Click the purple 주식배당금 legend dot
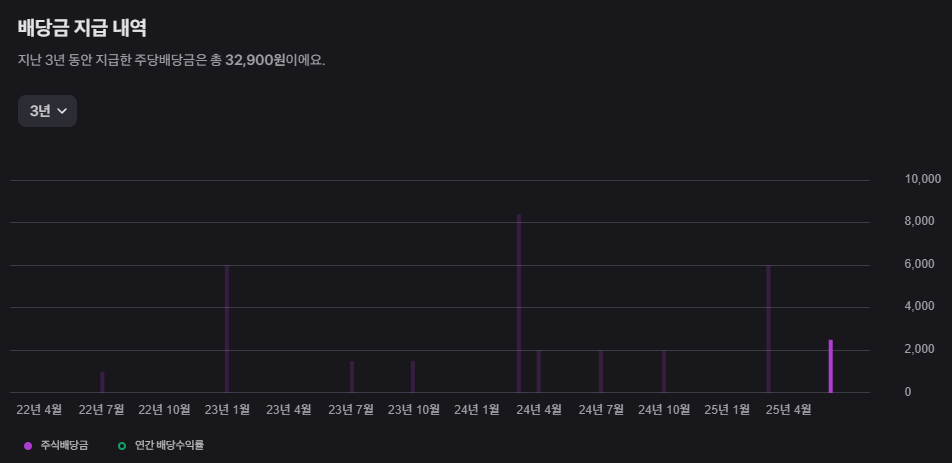This screenshot has height=463, width=952. point(28,446)
